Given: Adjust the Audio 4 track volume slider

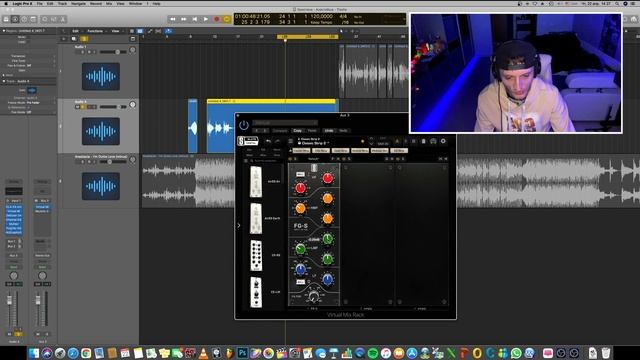Looking at the screenshot, I should tap(113, 107).
